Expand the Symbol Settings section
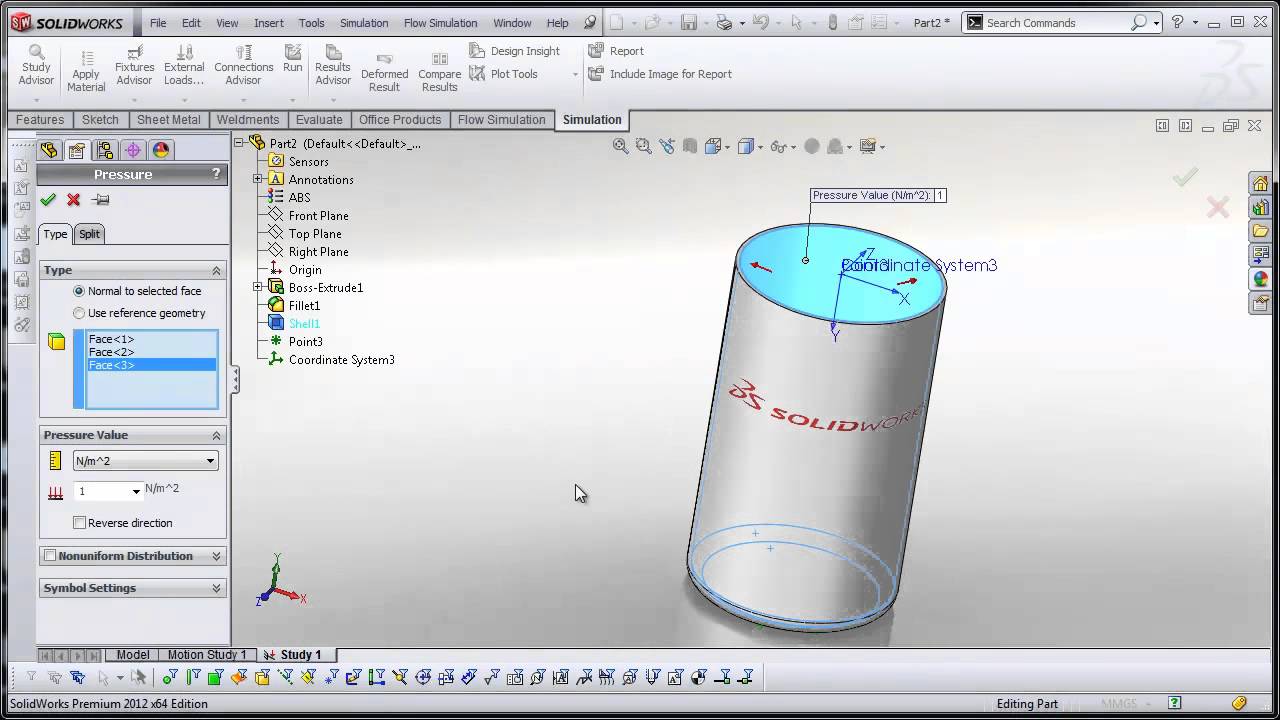 [216, 588]
